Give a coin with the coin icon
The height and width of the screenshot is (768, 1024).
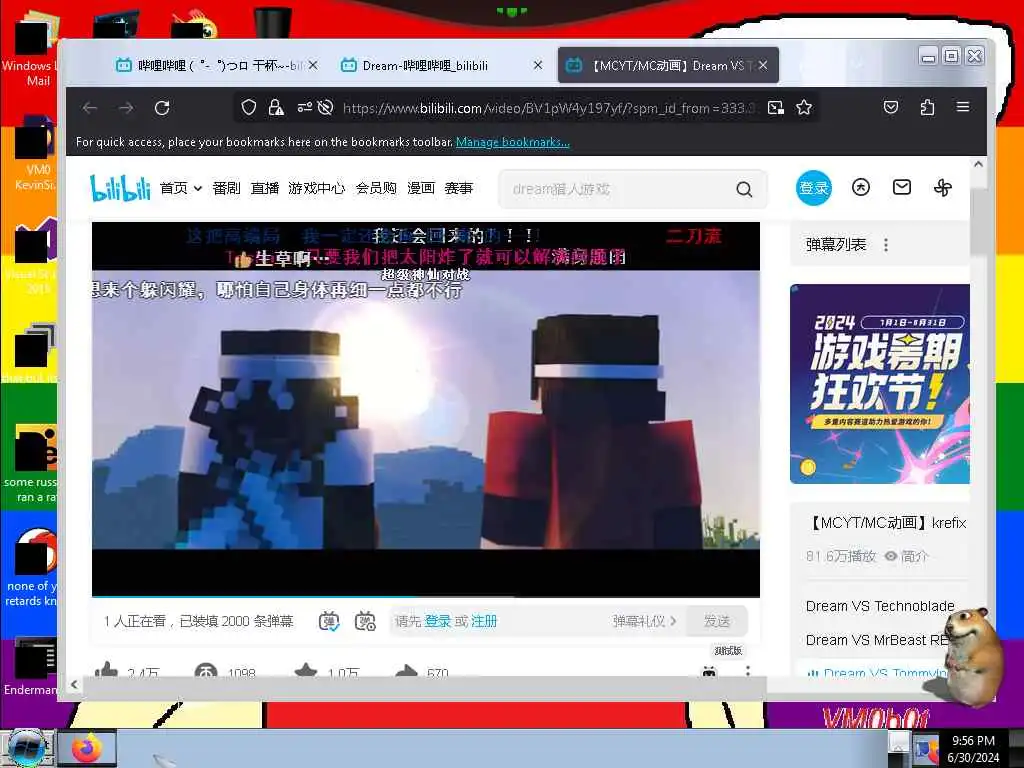[206, 671]
